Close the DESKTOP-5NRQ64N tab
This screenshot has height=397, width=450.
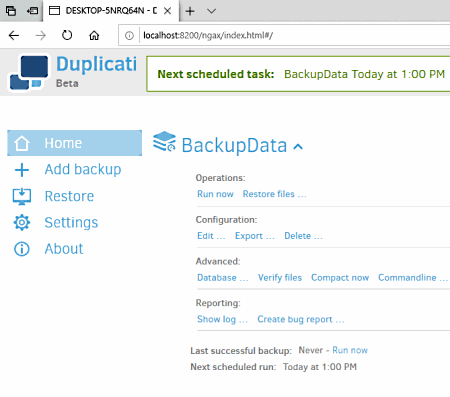pos(168,11)
